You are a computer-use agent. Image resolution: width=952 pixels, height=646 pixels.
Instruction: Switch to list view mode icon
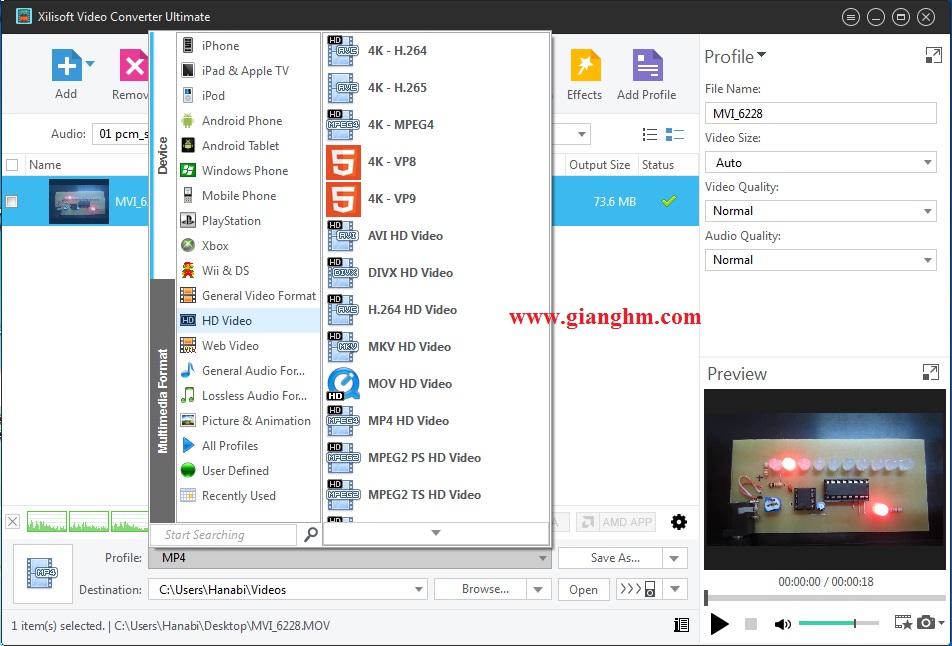(650, 134)
